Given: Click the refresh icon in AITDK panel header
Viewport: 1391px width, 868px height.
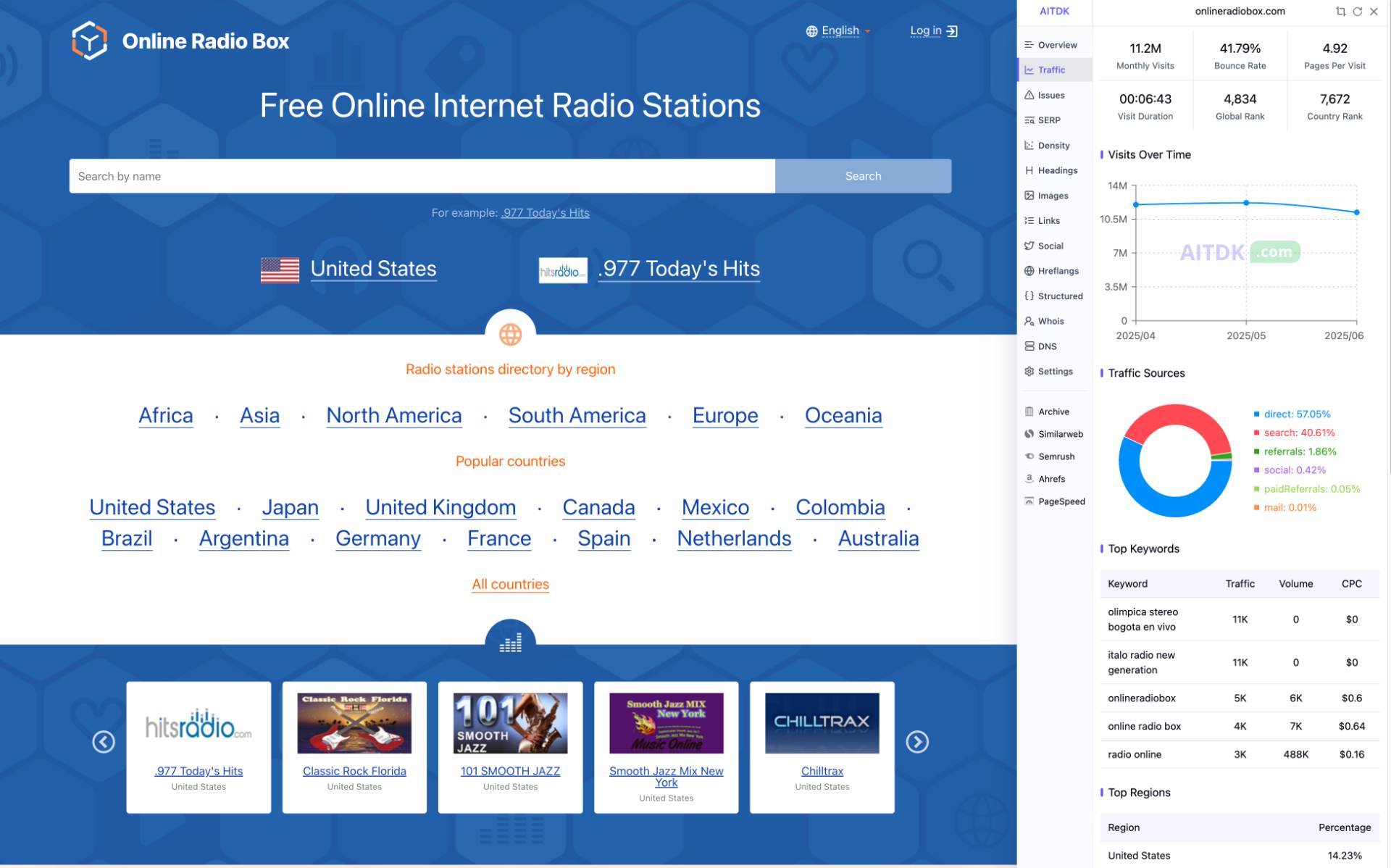Looking at the screenshot, I should coord(1357,12).
